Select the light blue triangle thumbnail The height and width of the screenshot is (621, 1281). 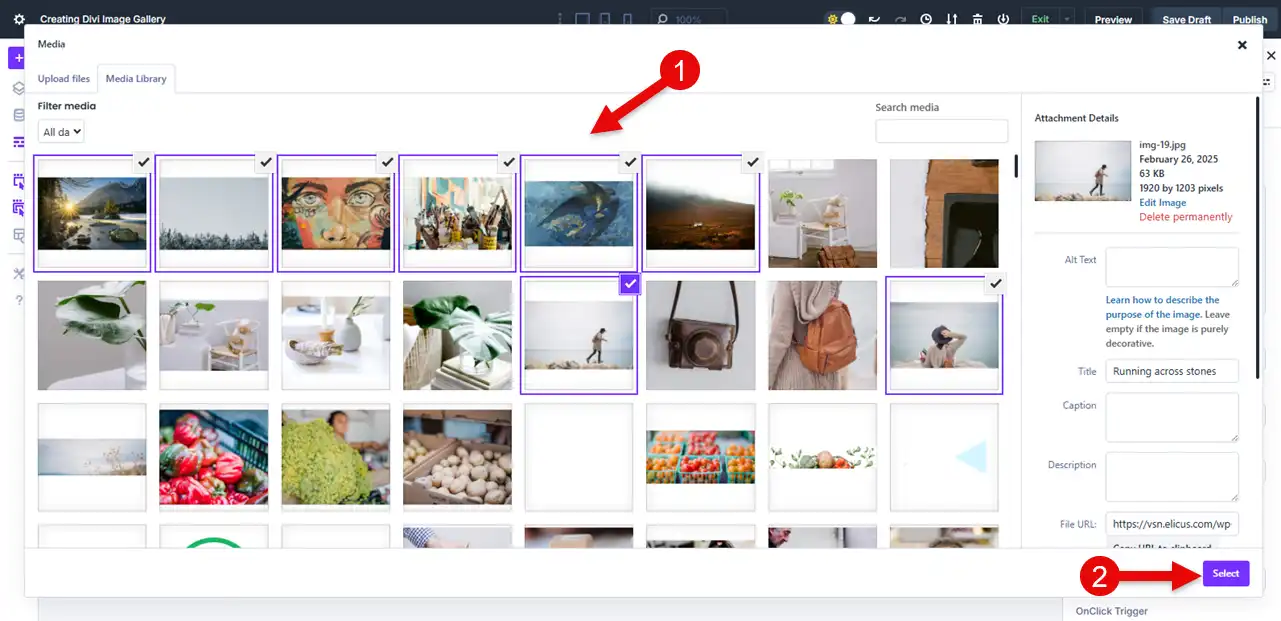tap(944, 457)
